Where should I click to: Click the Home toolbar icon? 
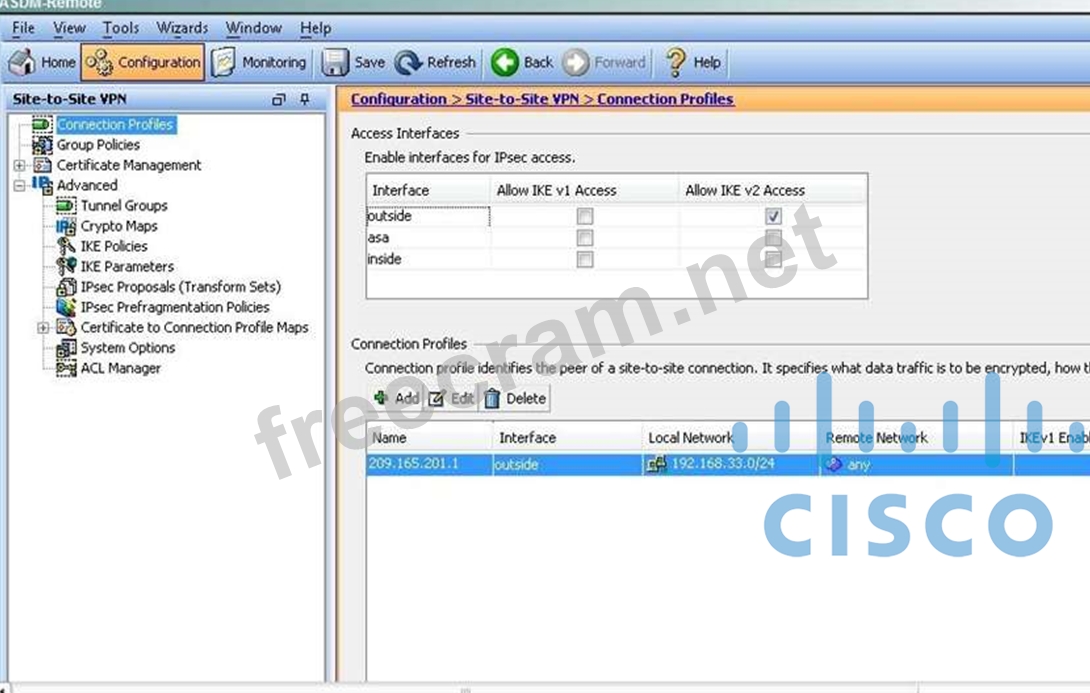[x=22, y=62]
